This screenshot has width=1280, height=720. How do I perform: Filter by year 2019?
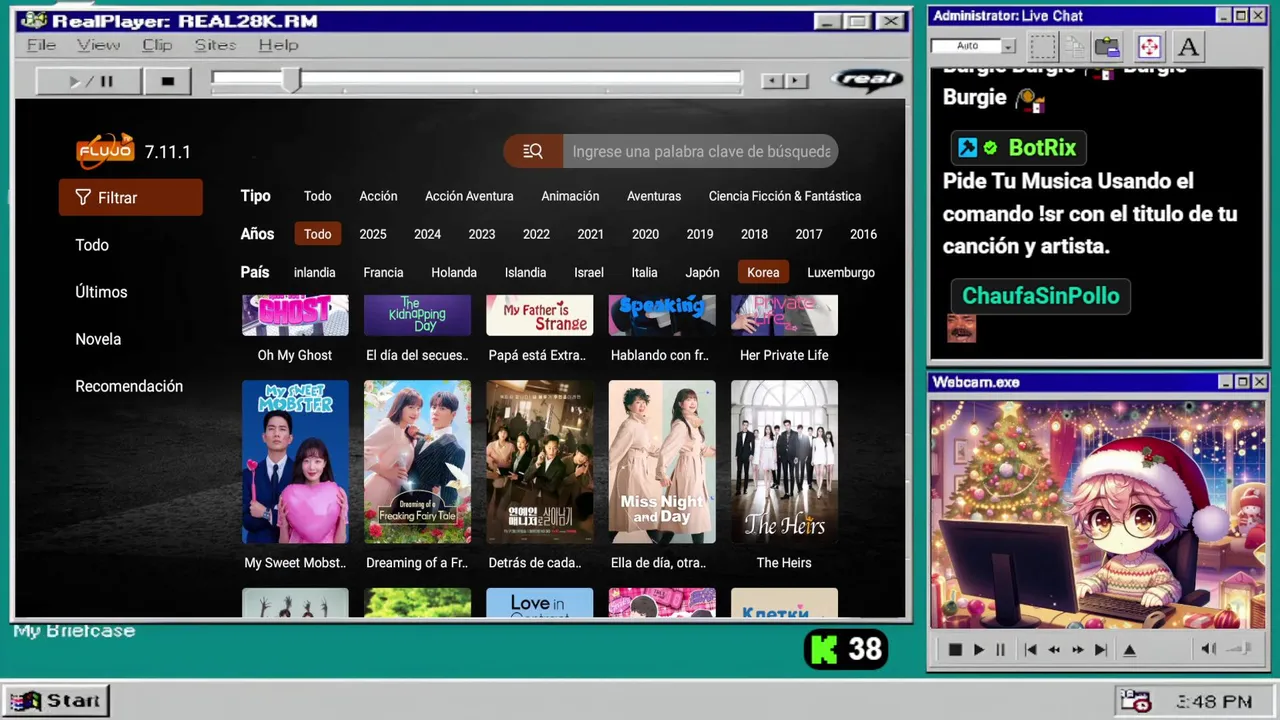point(700,234)
